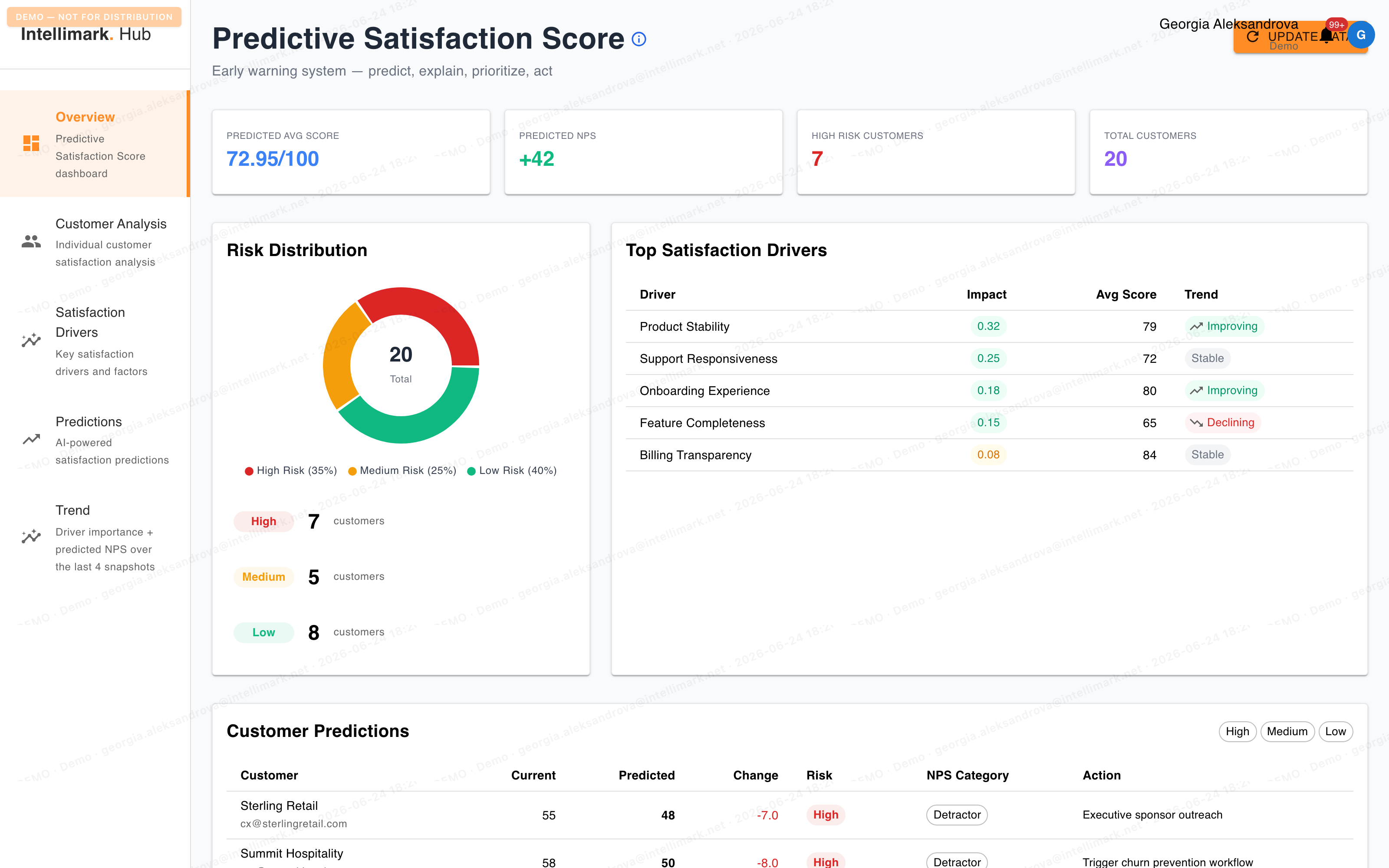Image resolution: width=1389 pixels, height=868 pixels.
Task: Click the Customer column header in predictions
Action: tap(269, 776)
